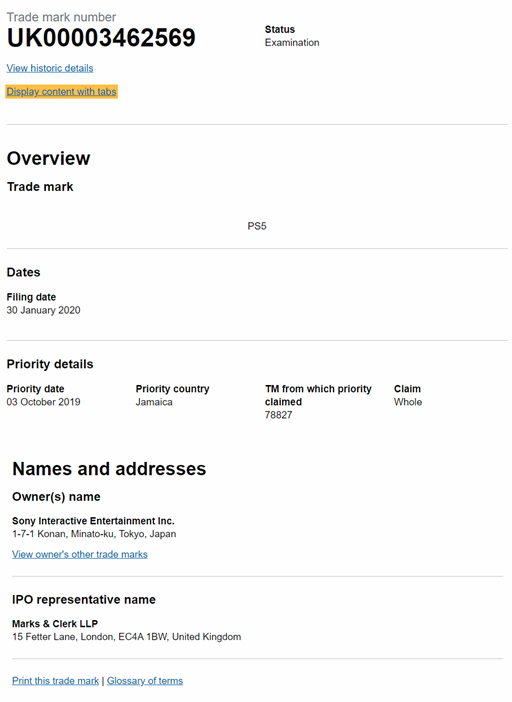The width and height of the screenshot is (512, 702).
Task: Click trade mark number UK00003462569
Action: (101, 38)
